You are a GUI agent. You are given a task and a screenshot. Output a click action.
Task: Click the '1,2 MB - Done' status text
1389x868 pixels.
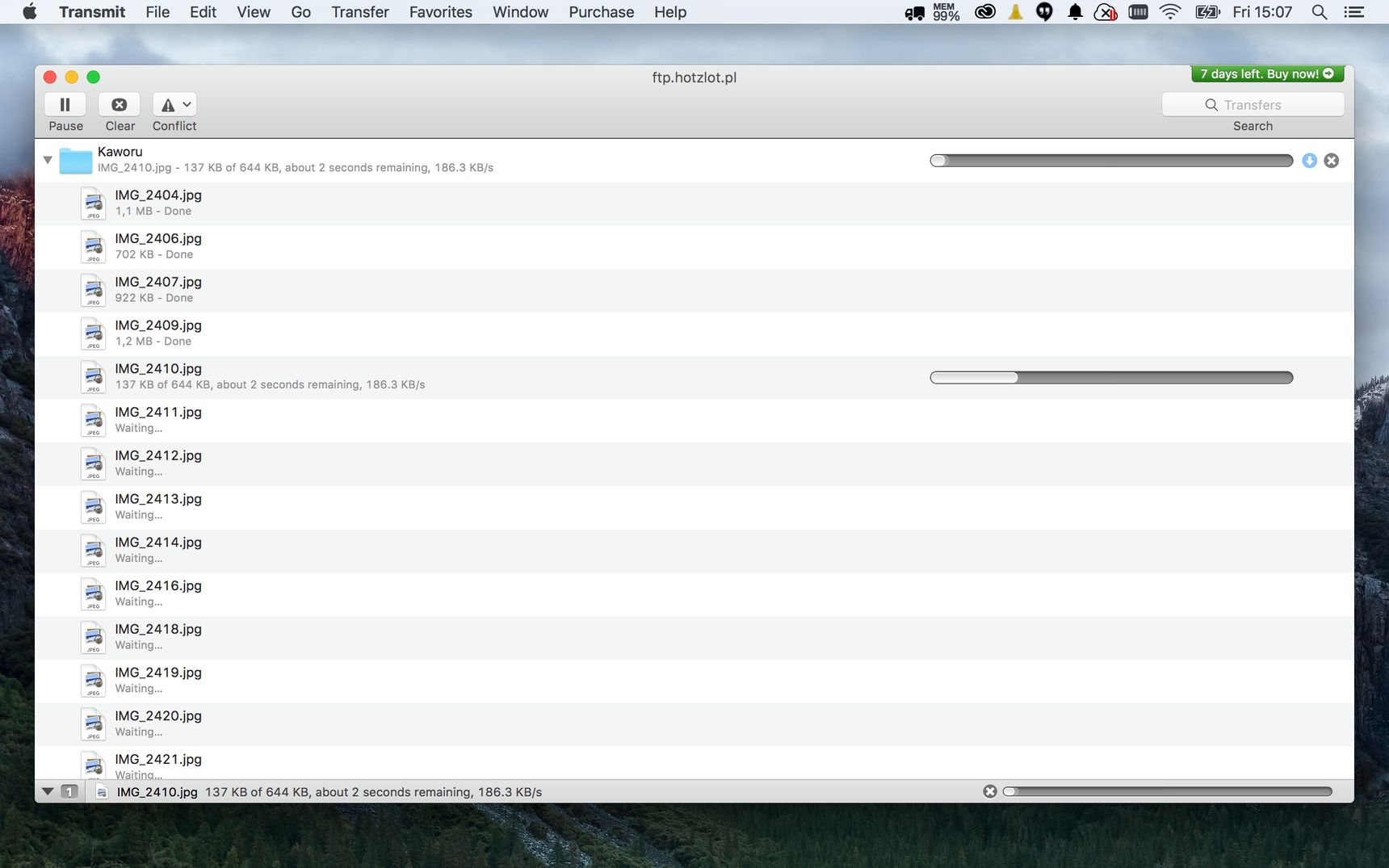[153, 342]
